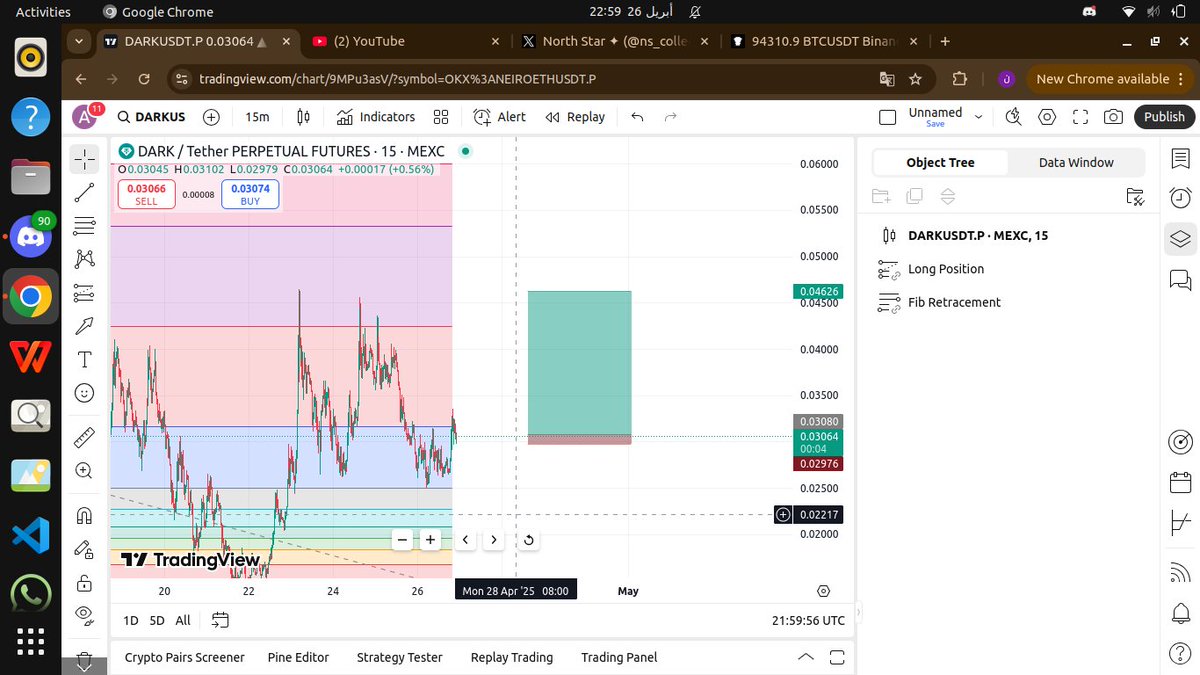The width and height of the screenshot is (1200, 675).
Task: Toggle magnet mode for drawings
Action: [84, 515]
